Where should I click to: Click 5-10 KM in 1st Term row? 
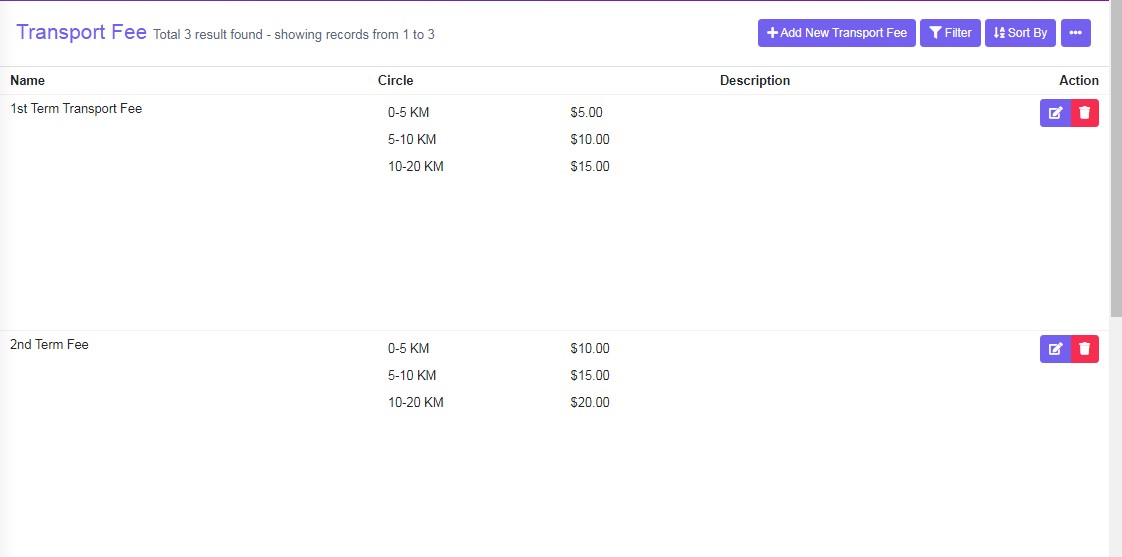[412, 140]
